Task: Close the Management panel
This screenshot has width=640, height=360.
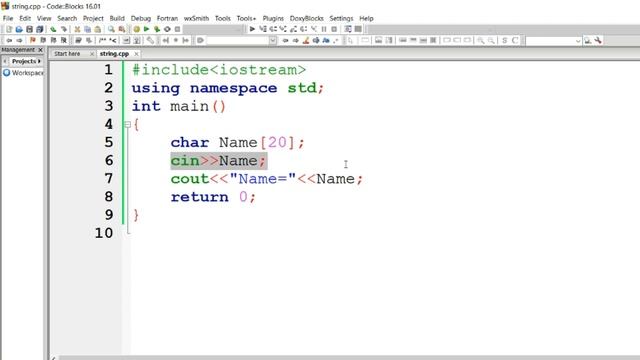Action: [x=40, y=50]
